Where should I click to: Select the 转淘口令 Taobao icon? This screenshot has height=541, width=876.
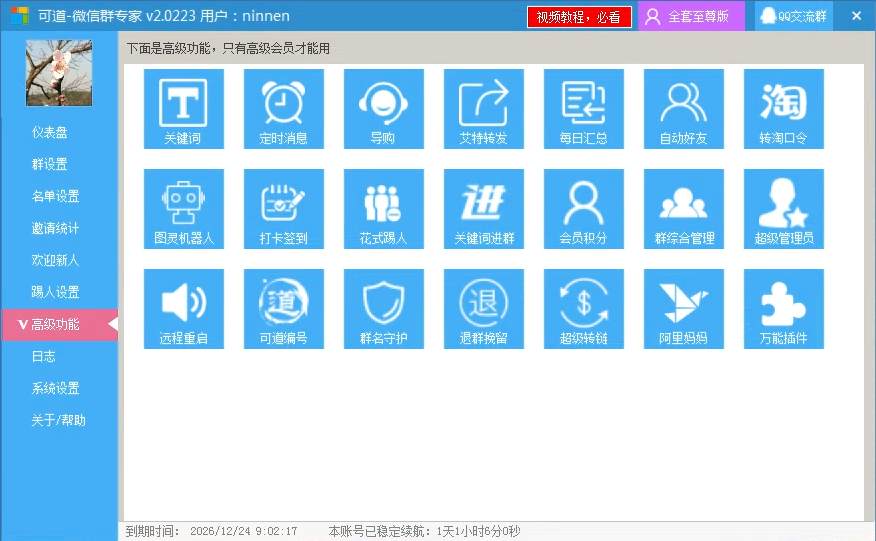[783, 108]
